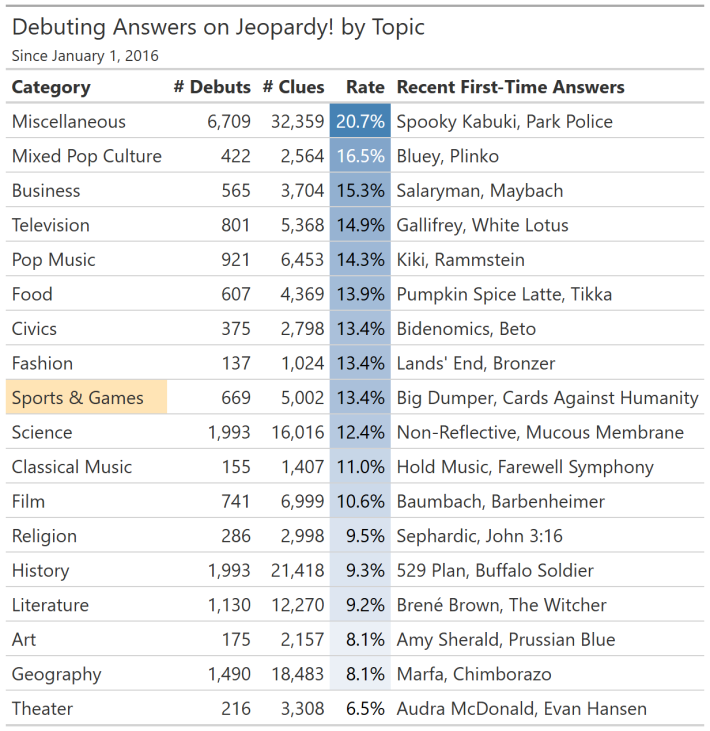Click the "Baumbach, Barbenheimer" answers text
The image size is (710, 731).
(500, 501)
